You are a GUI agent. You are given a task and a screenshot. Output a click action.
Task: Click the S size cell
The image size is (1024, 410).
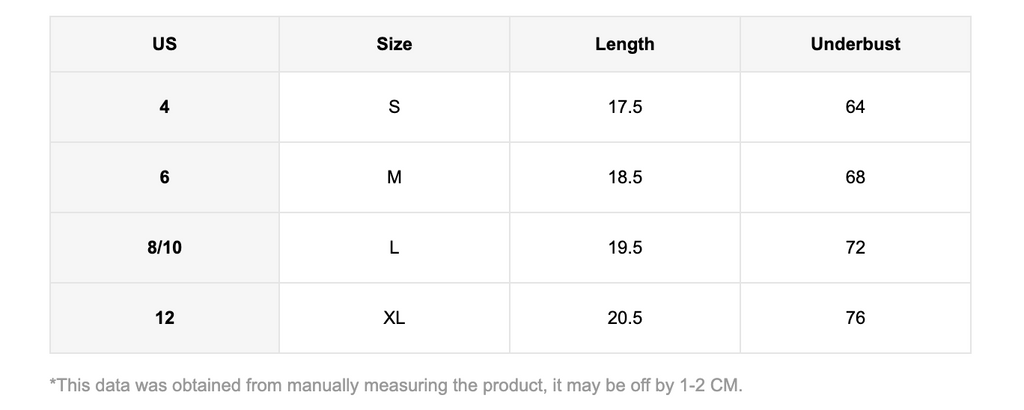point(394,107)
